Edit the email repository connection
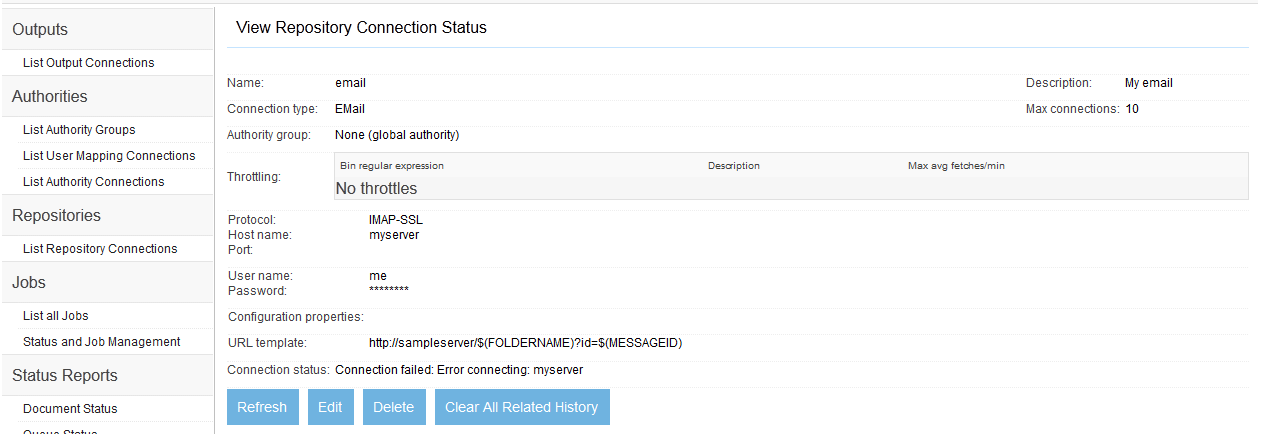1261x434 pixels. point(330,407)
